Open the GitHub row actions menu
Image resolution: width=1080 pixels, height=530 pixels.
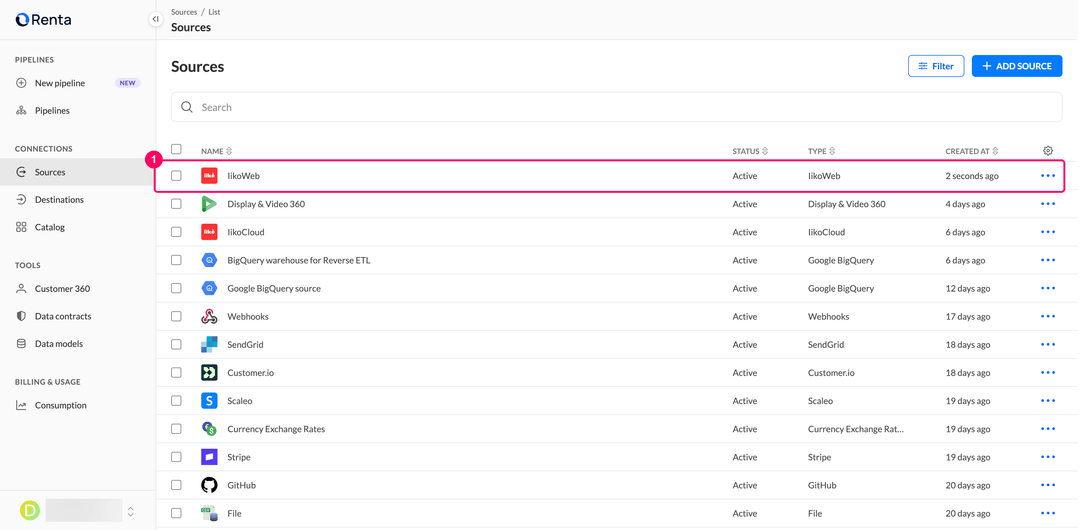click(1048, 485)
